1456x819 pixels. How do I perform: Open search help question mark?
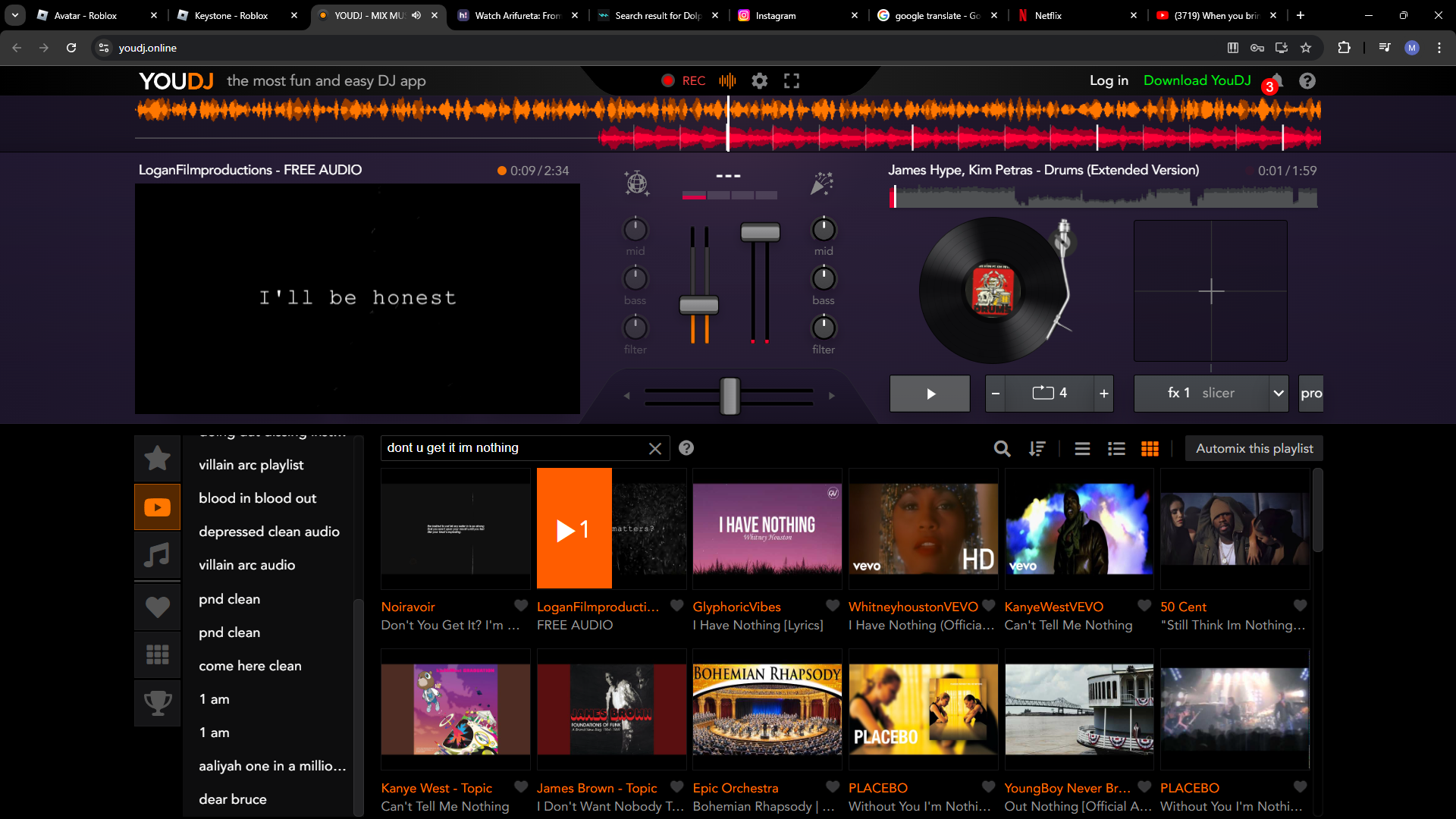tap(686, 448)
